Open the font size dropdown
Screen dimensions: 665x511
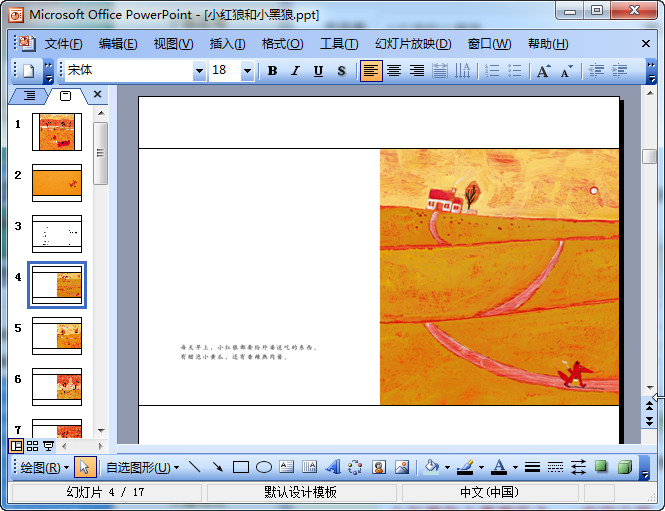247,71
